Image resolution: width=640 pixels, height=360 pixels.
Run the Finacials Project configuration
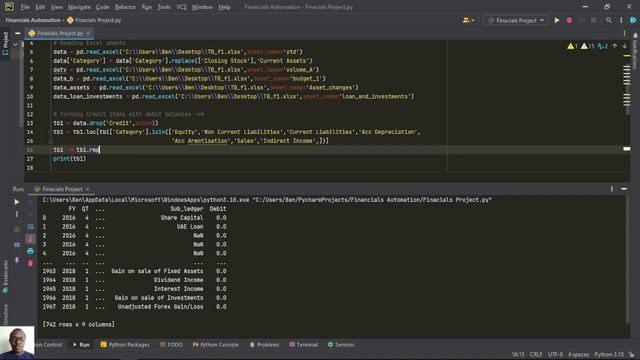(x=557, y=20)
